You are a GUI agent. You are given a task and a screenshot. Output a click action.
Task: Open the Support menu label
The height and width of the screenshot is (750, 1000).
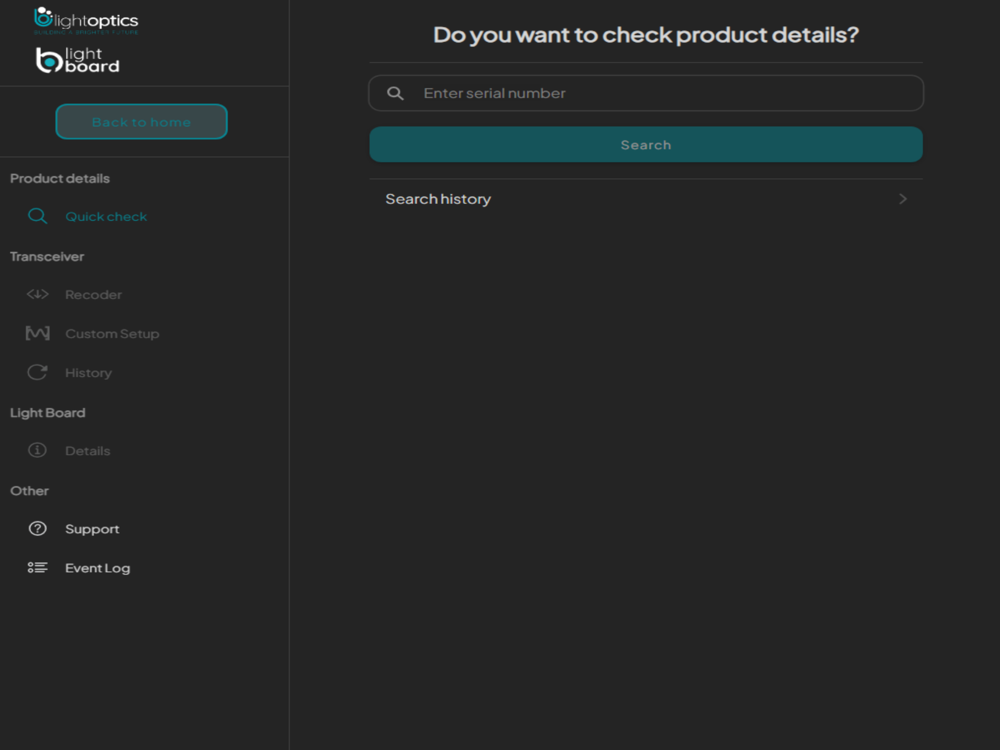[x=92, y=529]
